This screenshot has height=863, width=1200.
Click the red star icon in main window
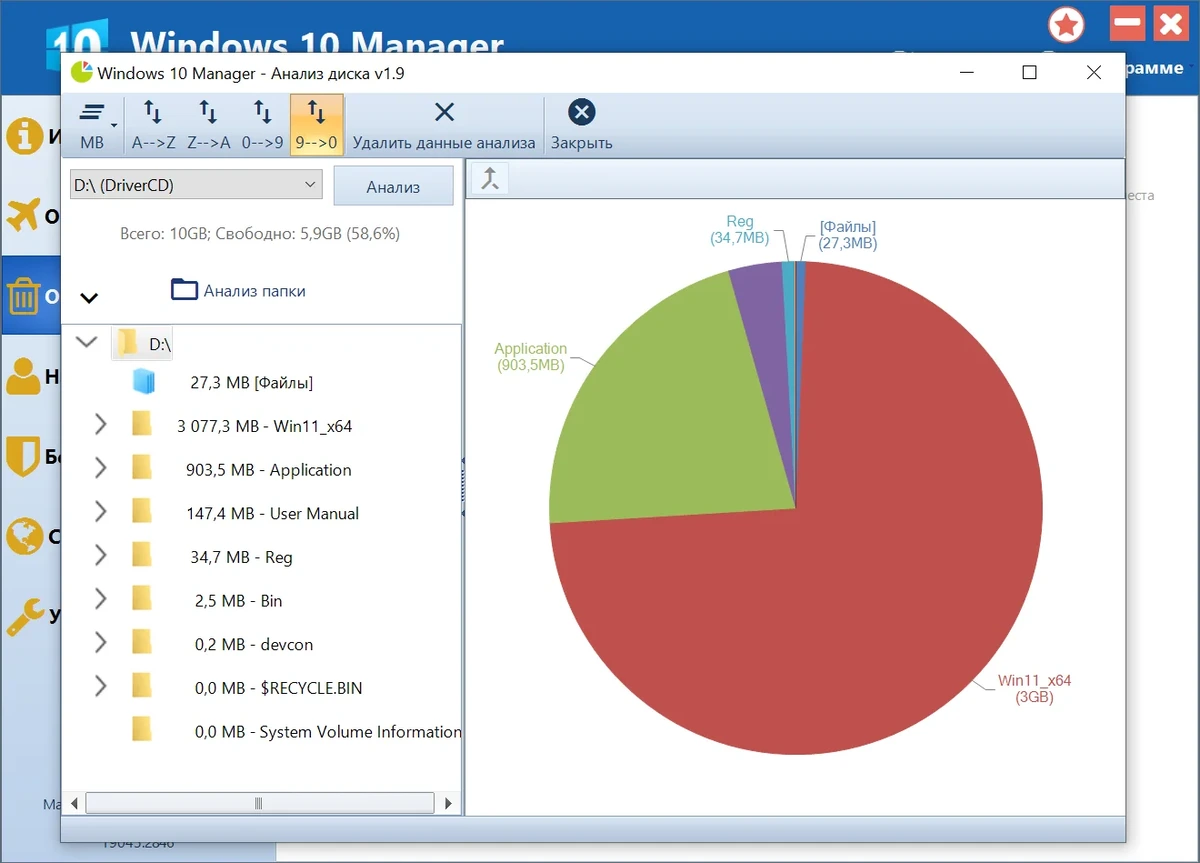point(1067,24)
